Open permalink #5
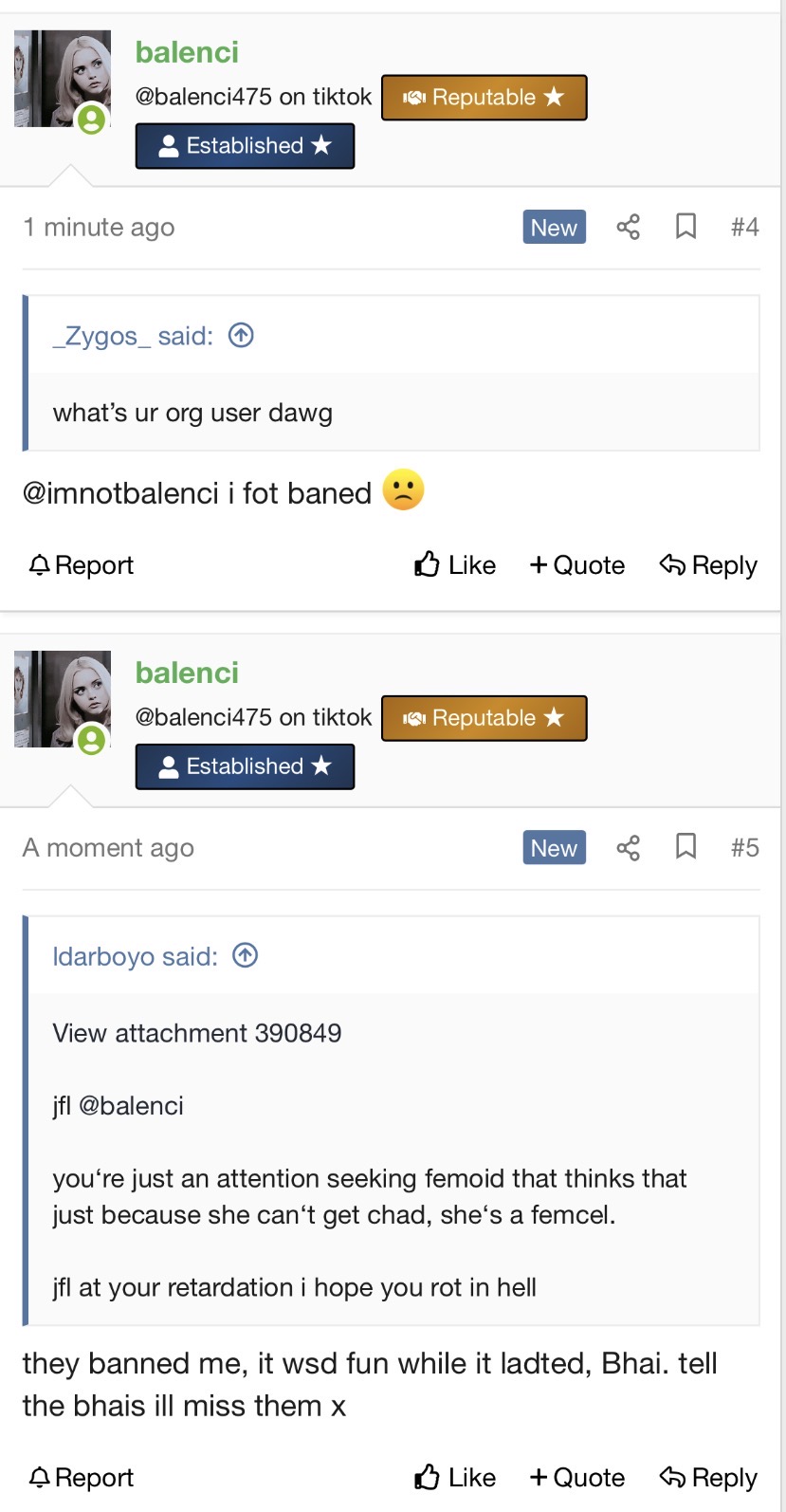Screen dimensions: 786x1512 pos(744,847)
